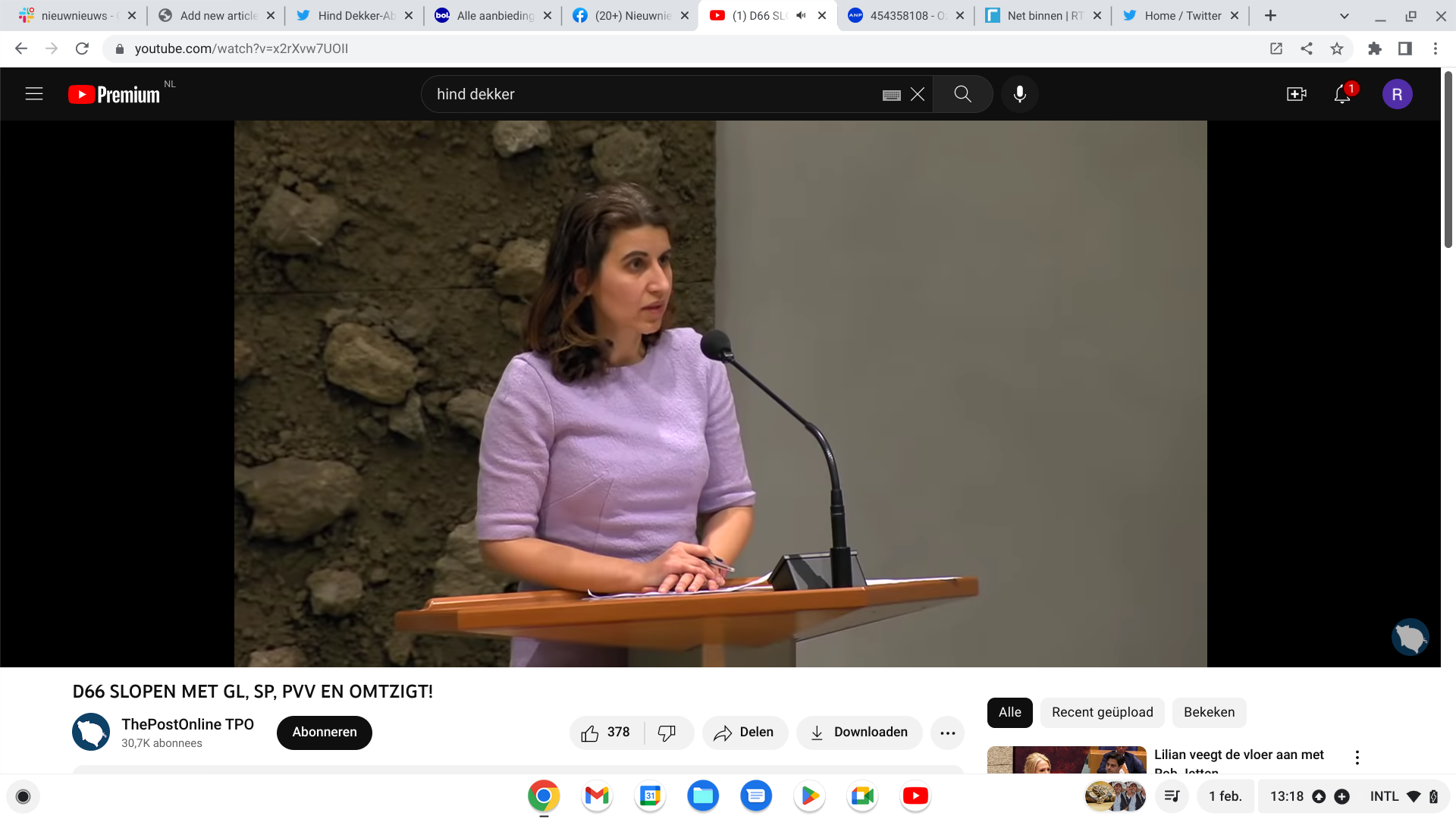Open options for Lilian veegt video

(x=1357, y=757)
